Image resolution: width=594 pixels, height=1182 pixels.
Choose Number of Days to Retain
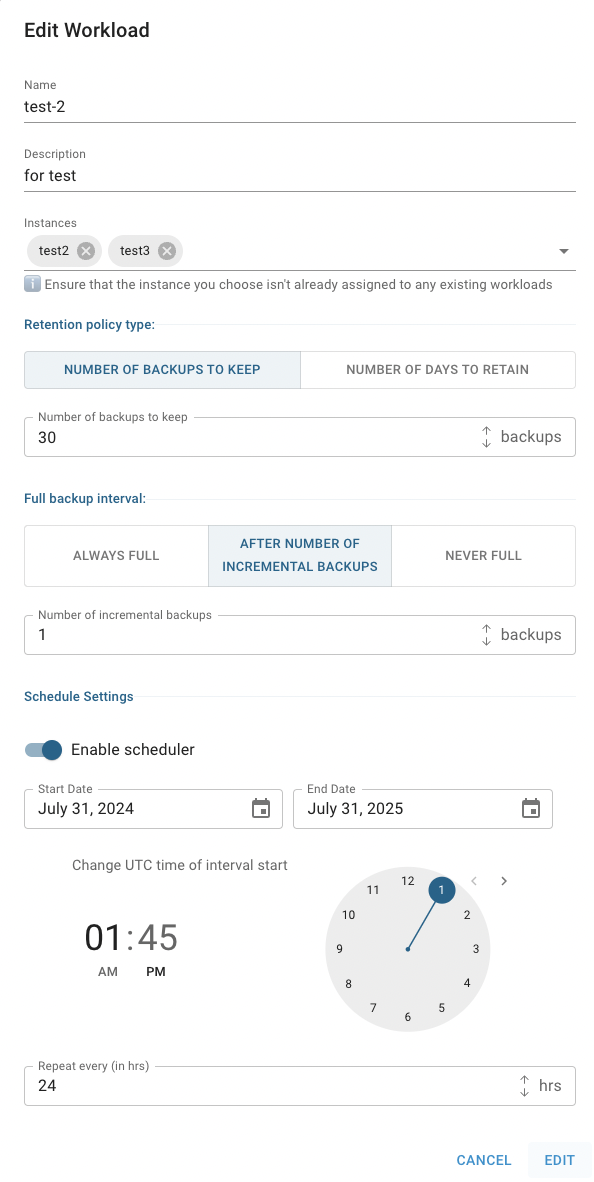(437, 369)
